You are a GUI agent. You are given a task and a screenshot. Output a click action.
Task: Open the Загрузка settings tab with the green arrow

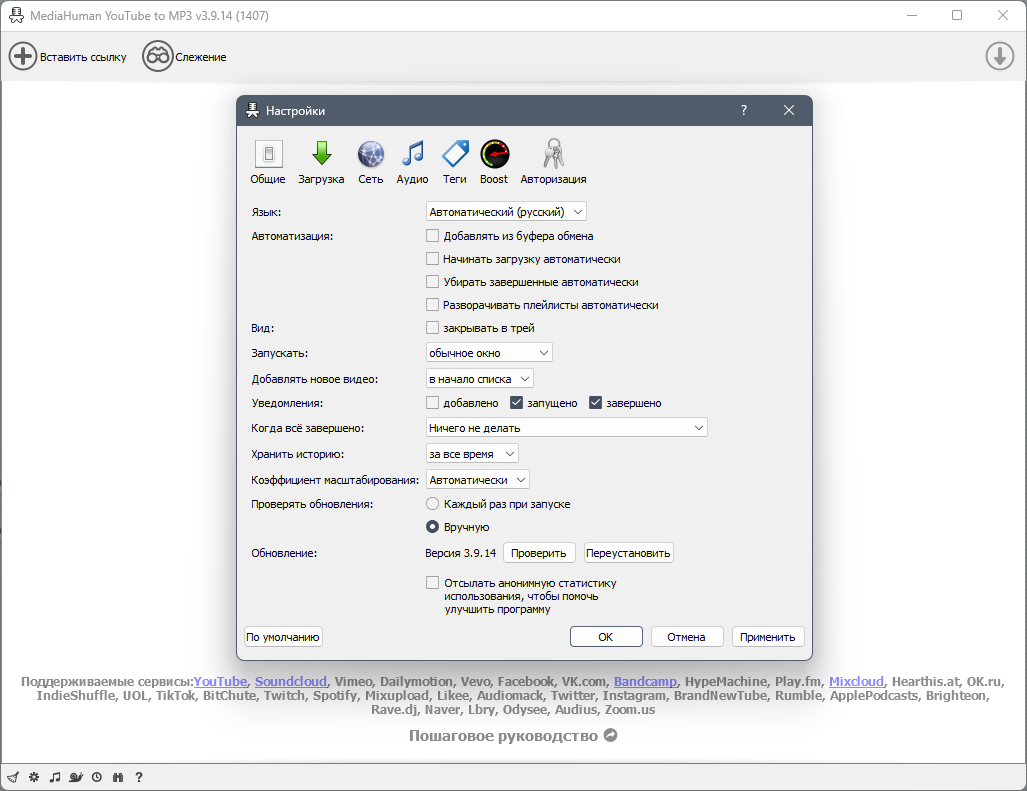pos(321,162)
